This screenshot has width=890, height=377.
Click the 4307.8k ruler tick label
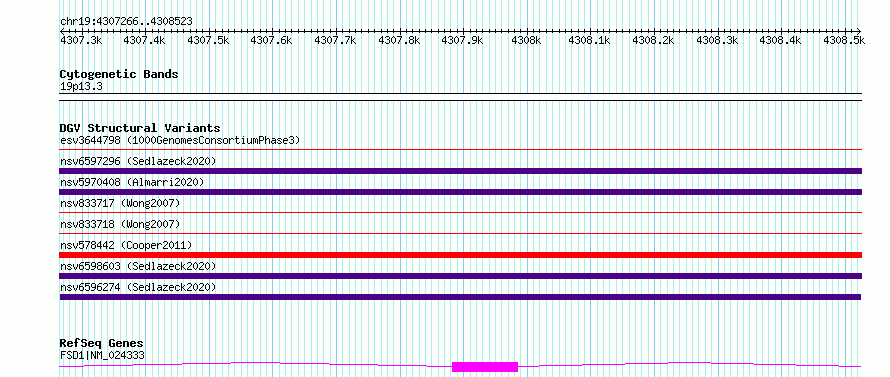click(x=399, y=40)
